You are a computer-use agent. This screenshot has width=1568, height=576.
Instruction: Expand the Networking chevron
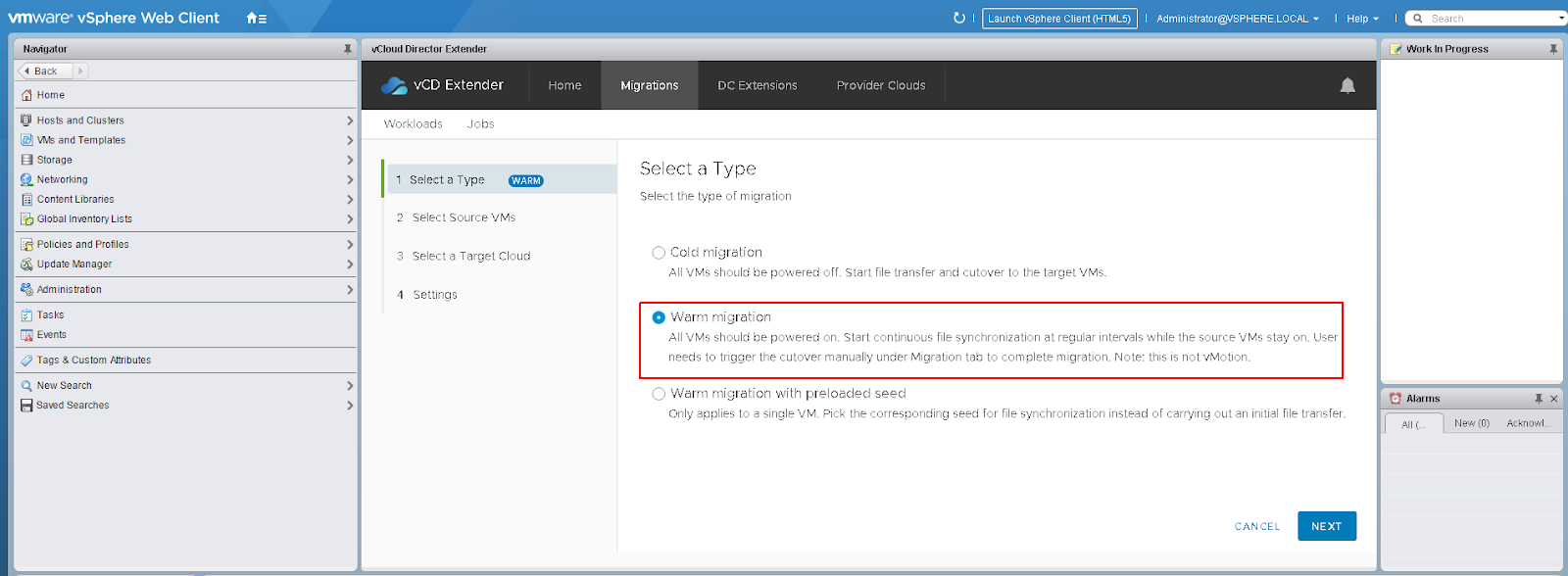350,179
